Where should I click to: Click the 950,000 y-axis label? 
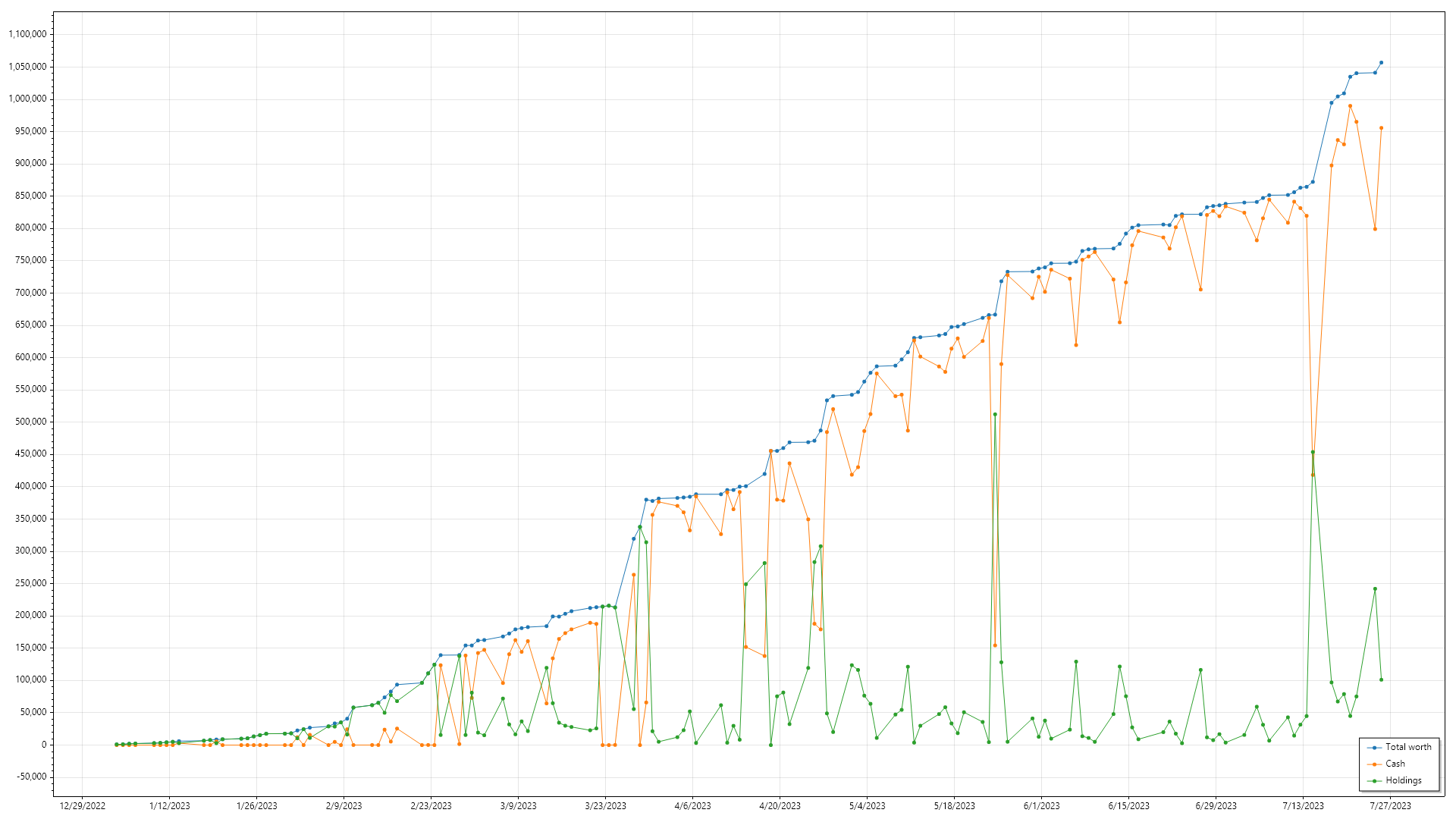tap(30, 131)
